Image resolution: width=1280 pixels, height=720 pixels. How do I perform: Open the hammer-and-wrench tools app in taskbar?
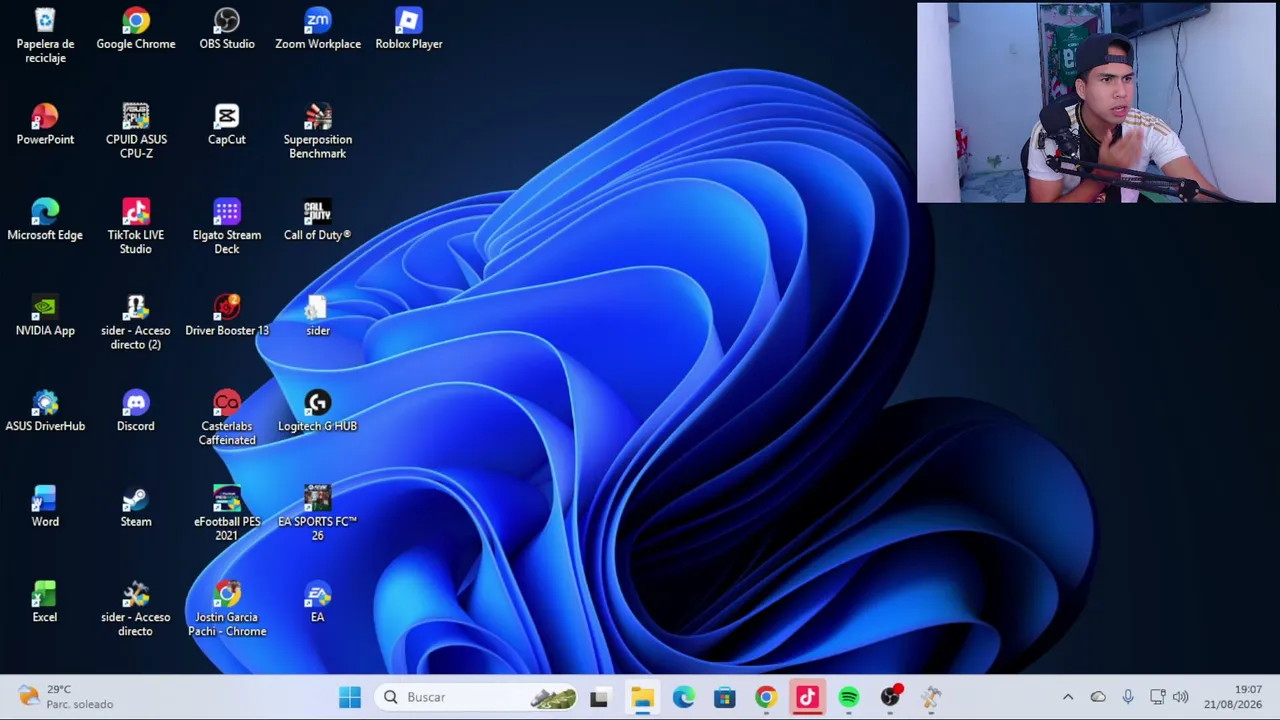coord(931,697)
